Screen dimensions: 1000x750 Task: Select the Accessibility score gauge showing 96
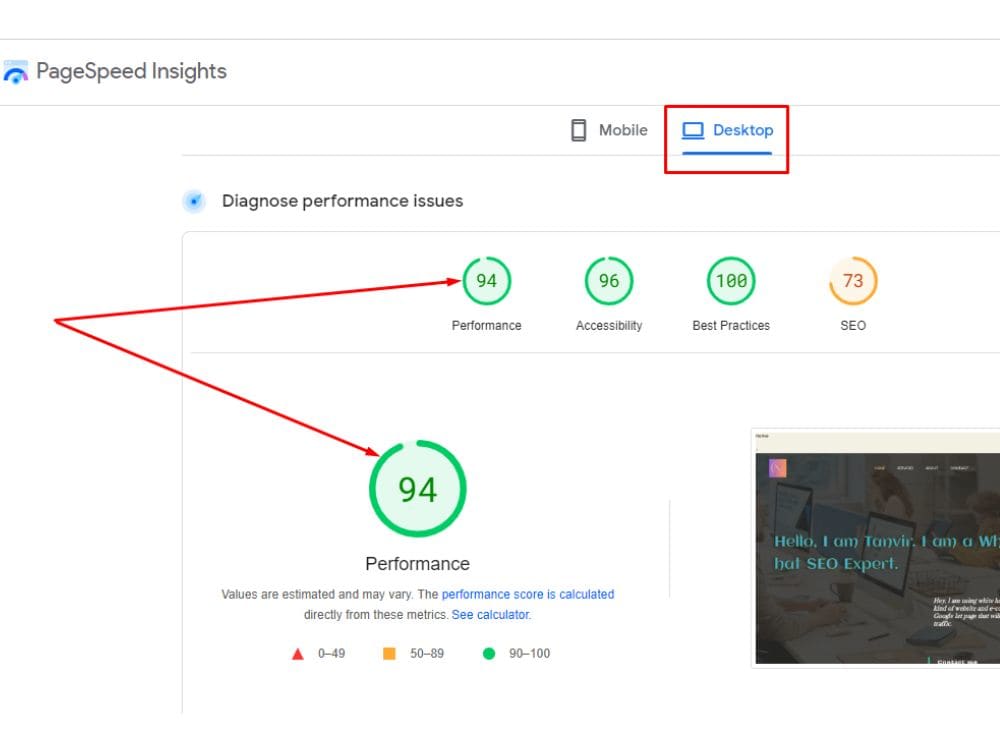[x=608, y=281]
